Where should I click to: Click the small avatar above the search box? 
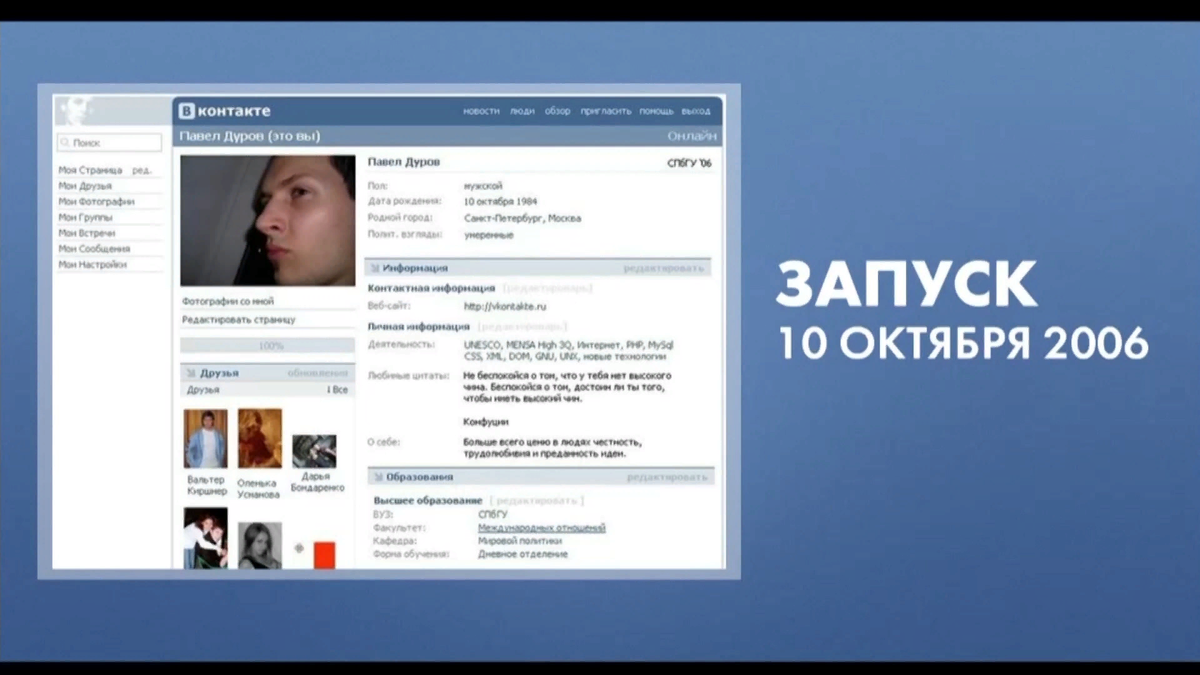(74, 110)
